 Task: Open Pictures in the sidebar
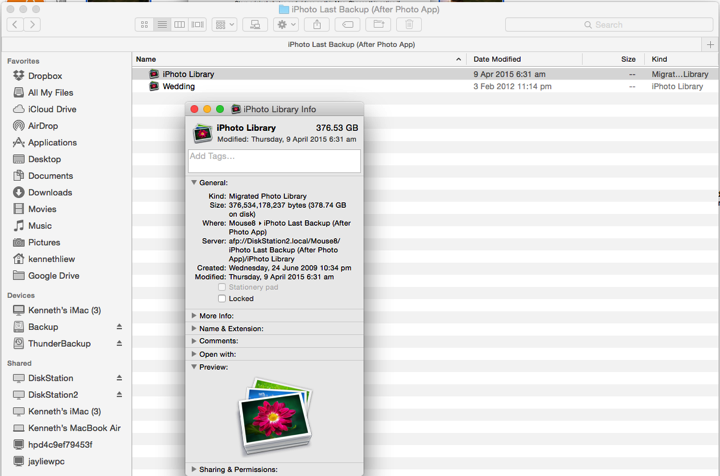point(44,242)
